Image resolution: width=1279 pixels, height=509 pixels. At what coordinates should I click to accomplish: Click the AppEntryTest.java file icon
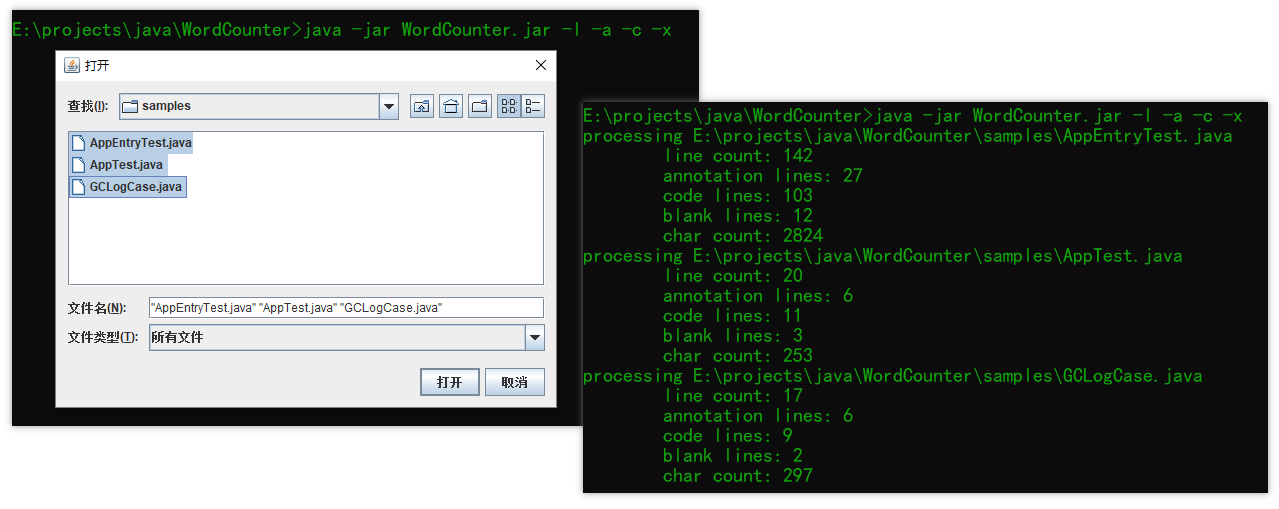coord(79,143)
